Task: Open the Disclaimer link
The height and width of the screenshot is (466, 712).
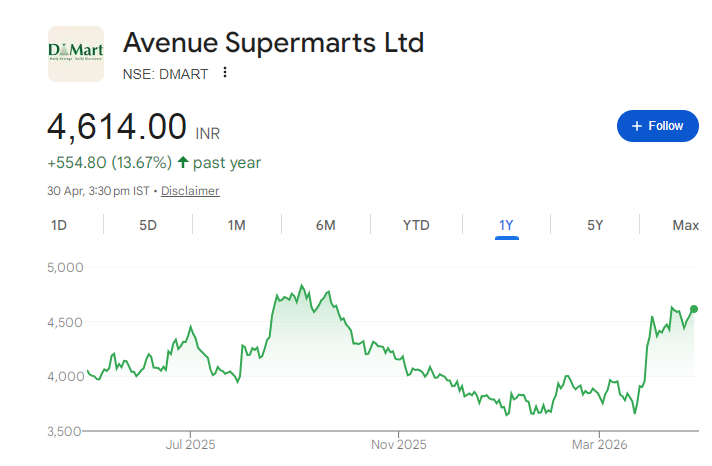Action: point(190,191)
